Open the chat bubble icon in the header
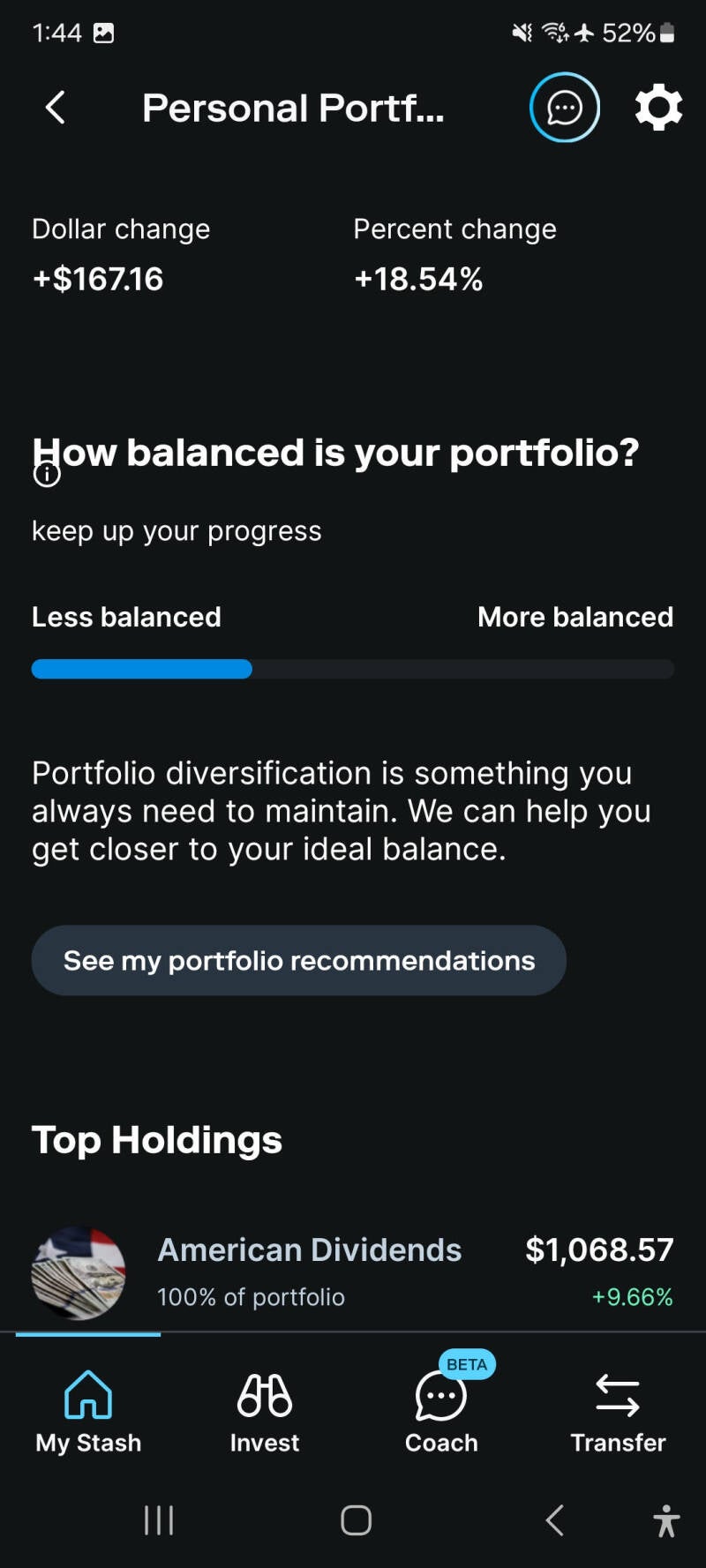Screen dimensions: 706x1568 click(564, 108)
